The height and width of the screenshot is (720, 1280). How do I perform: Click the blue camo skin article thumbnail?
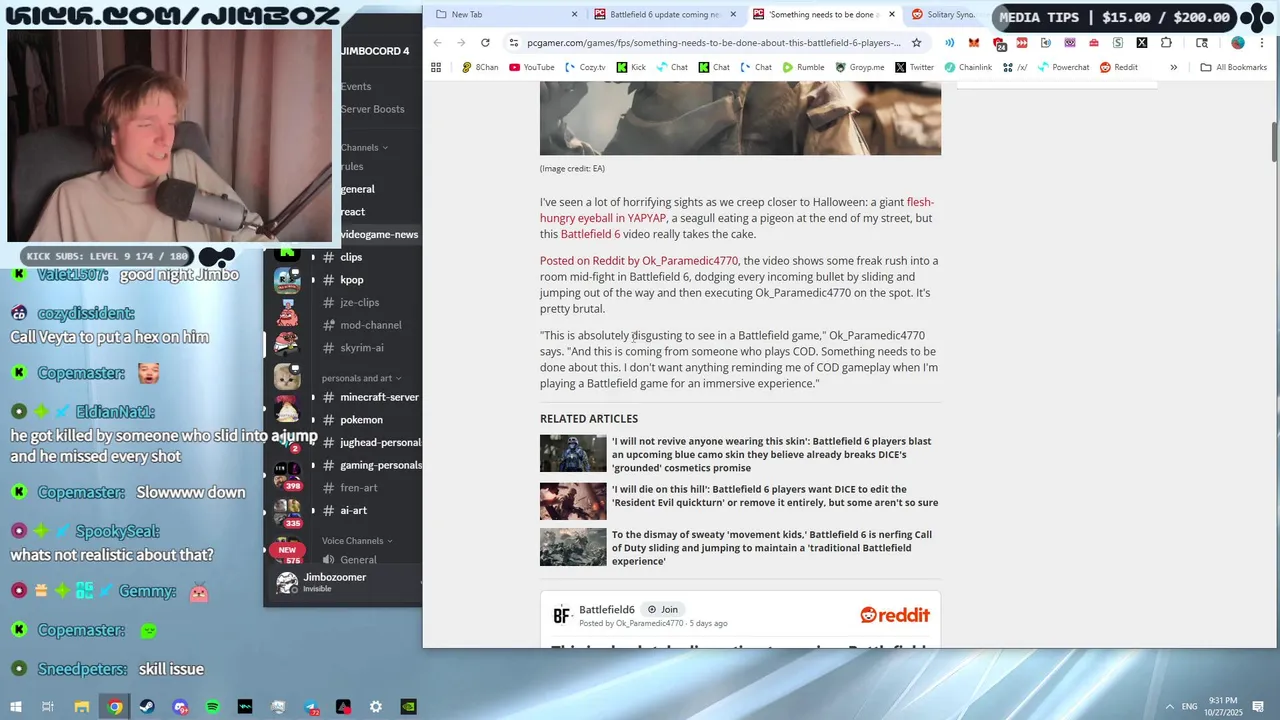click(573, 453)
